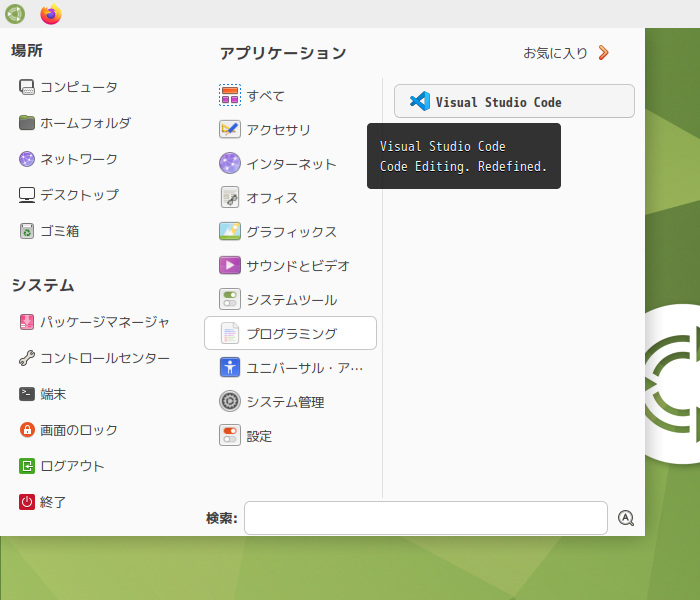Select the プログラミング category
Image resolution: width=700 pixels, height=600 pixels.
click(290, 333)
